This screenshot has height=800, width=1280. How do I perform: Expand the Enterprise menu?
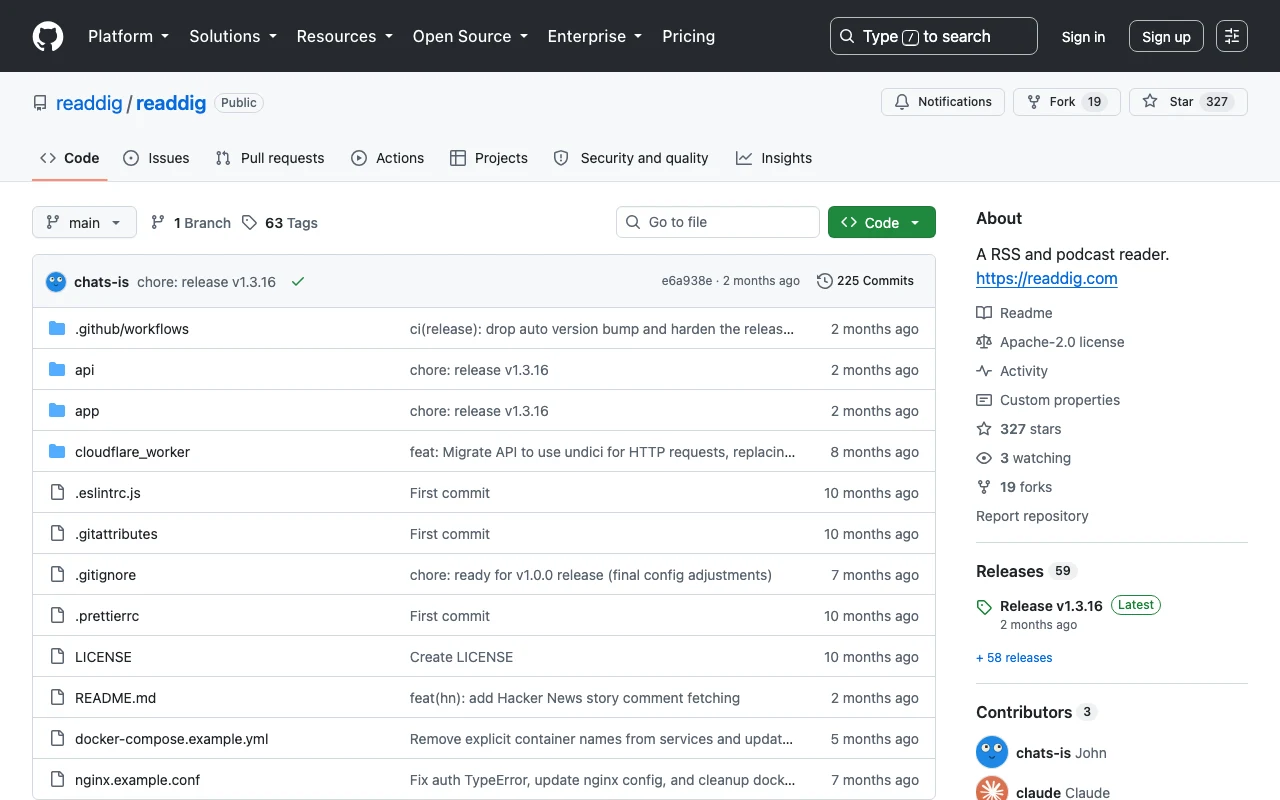point(594,36)
